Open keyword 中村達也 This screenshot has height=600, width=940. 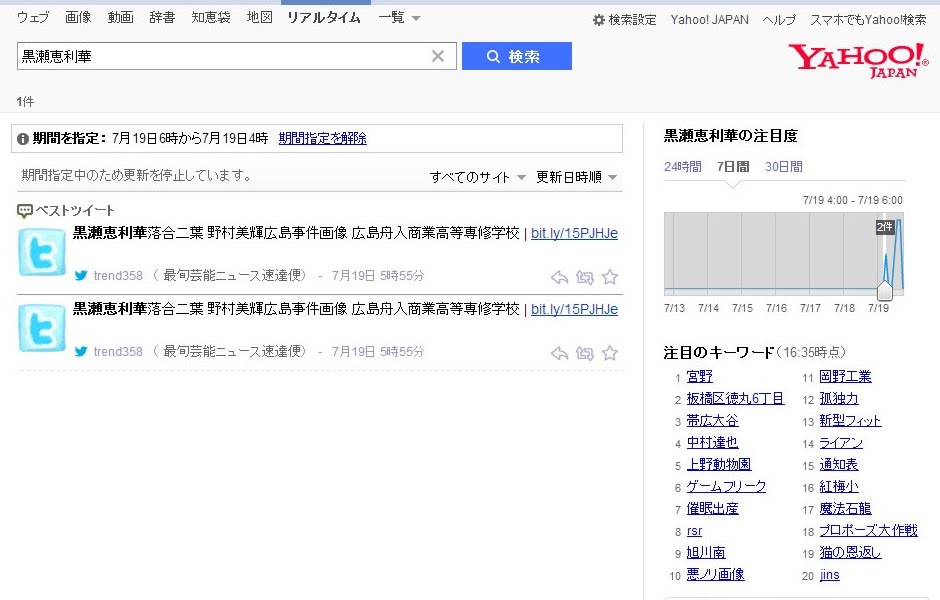(x=712, y=442)
